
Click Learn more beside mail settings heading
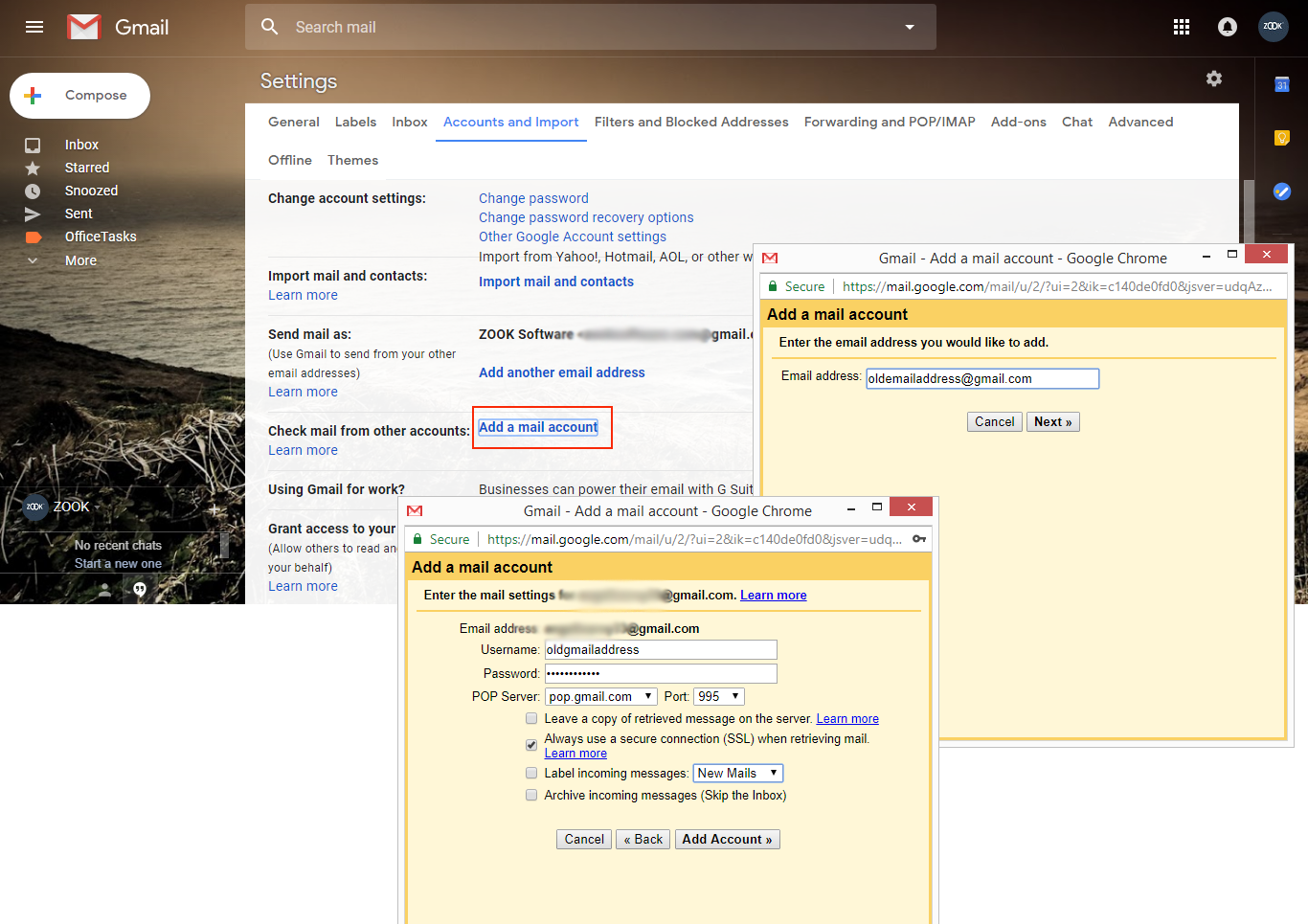(x=773, y=595)
